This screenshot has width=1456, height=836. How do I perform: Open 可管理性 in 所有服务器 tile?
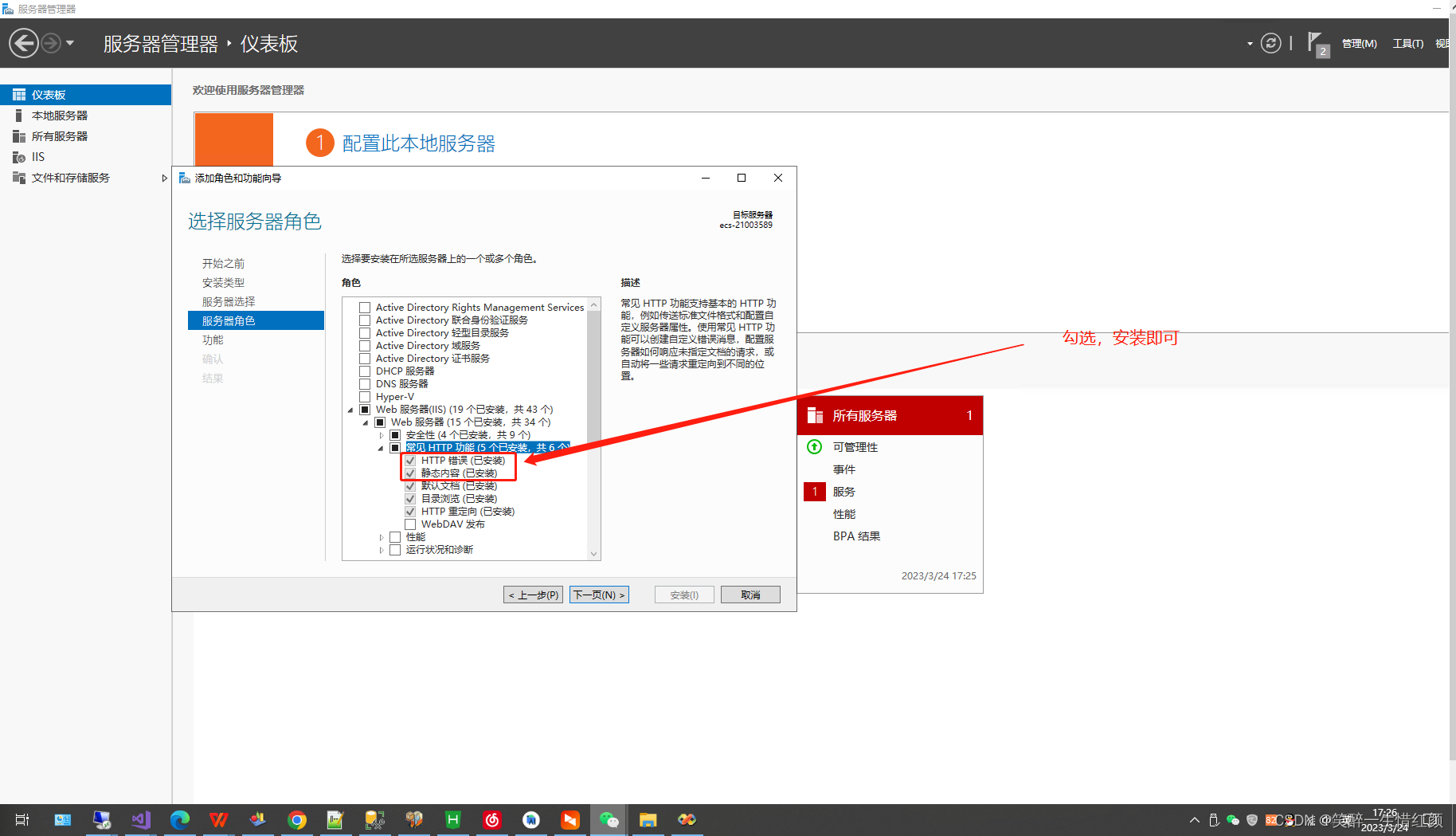point(855,447)
